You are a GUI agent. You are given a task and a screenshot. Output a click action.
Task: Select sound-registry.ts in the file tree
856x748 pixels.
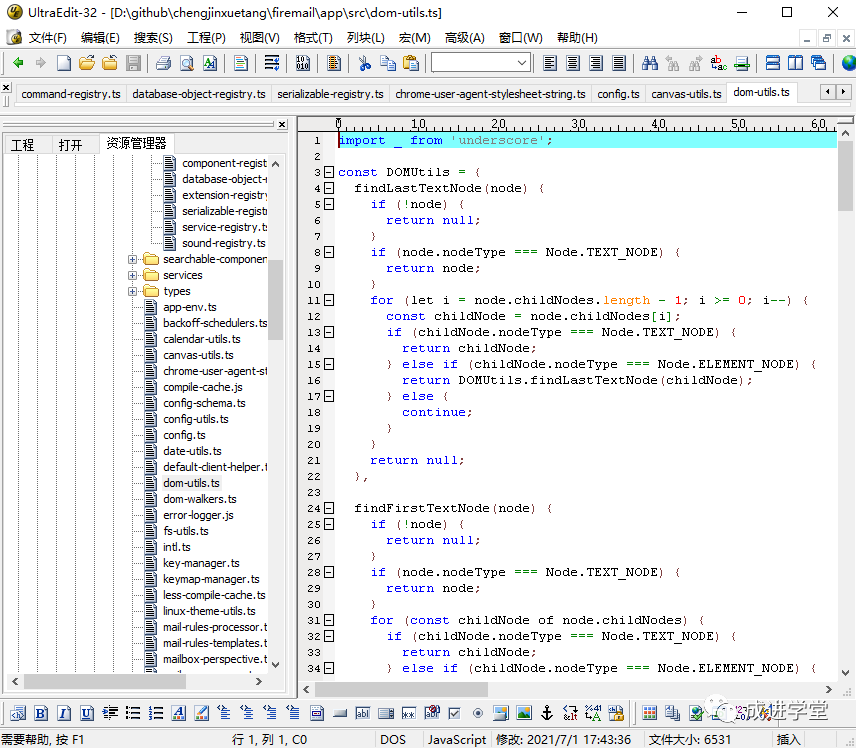click(x=223, y=243)
